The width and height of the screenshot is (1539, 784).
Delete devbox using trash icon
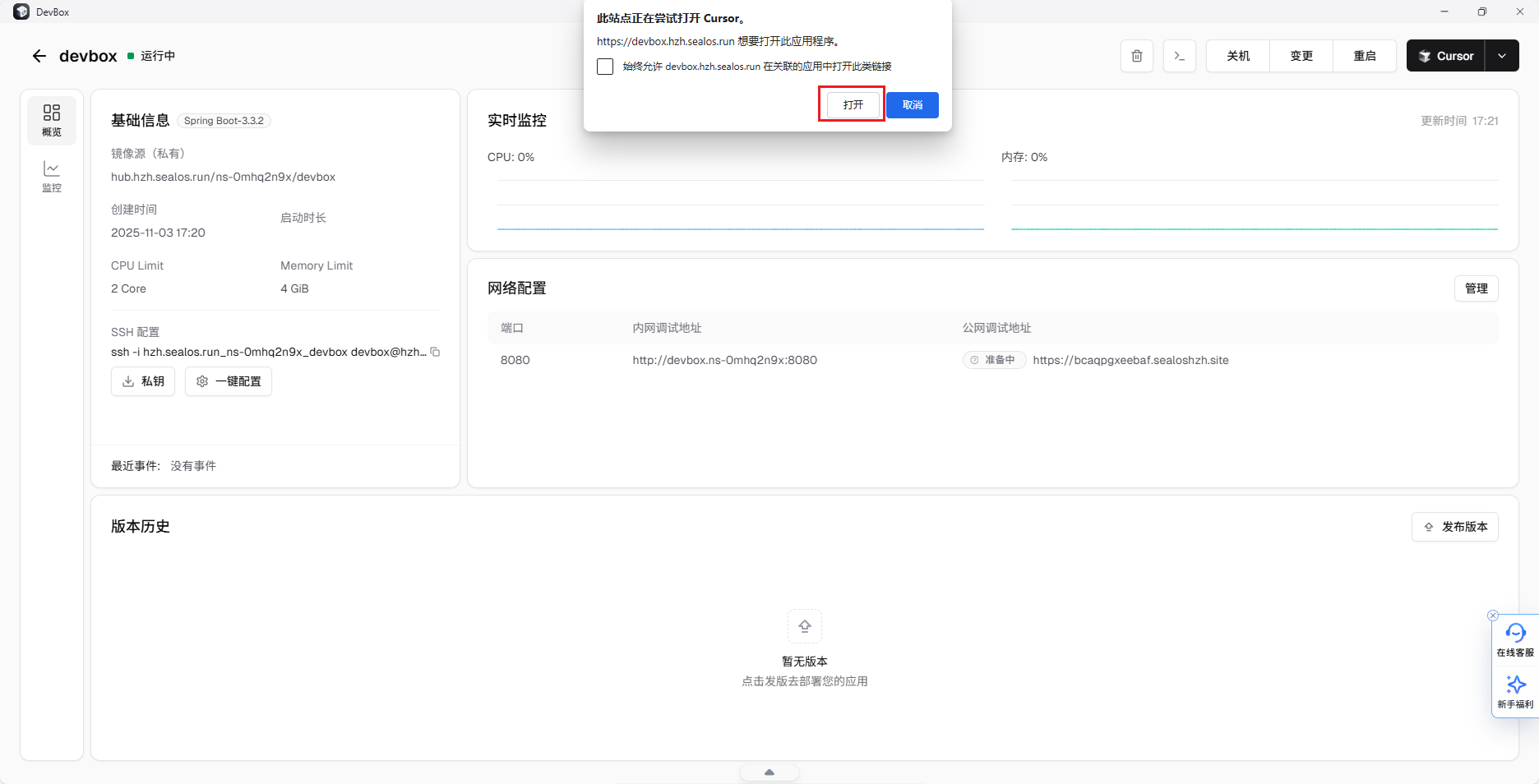click(x=1137, y=56)
